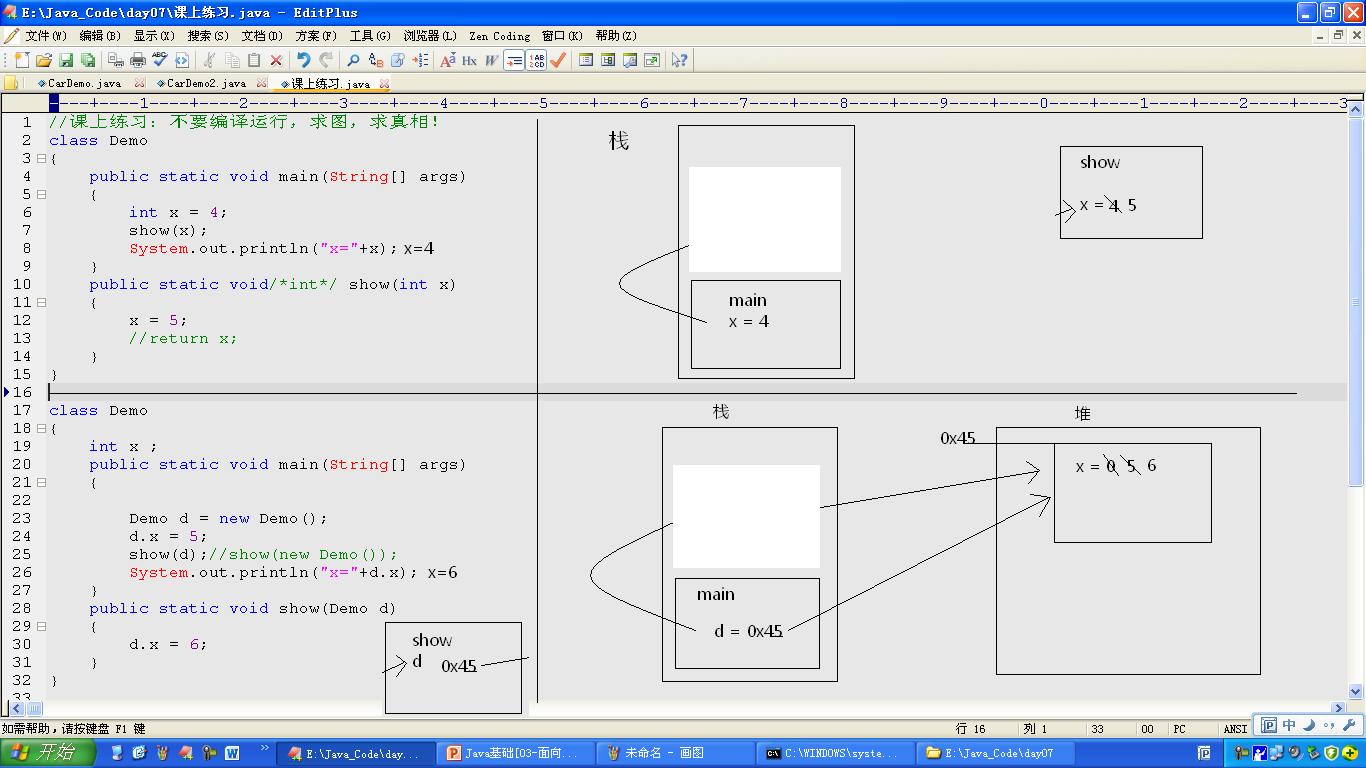Copy selection using the Copy icon
1366x768 pixels.
232,60
